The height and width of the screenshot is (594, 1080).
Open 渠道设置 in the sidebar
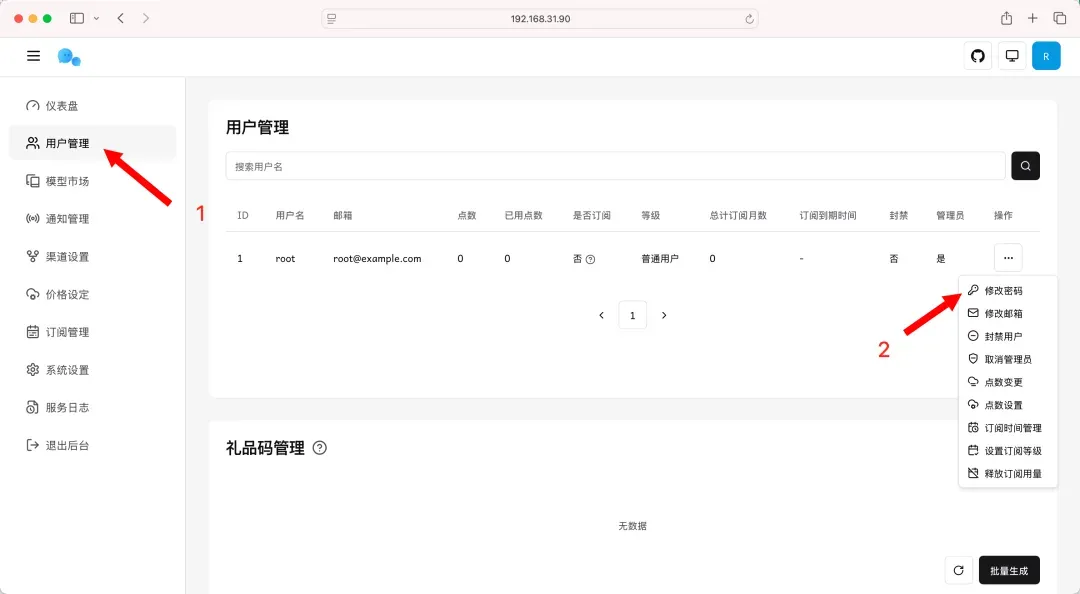[x=92, y=256]
